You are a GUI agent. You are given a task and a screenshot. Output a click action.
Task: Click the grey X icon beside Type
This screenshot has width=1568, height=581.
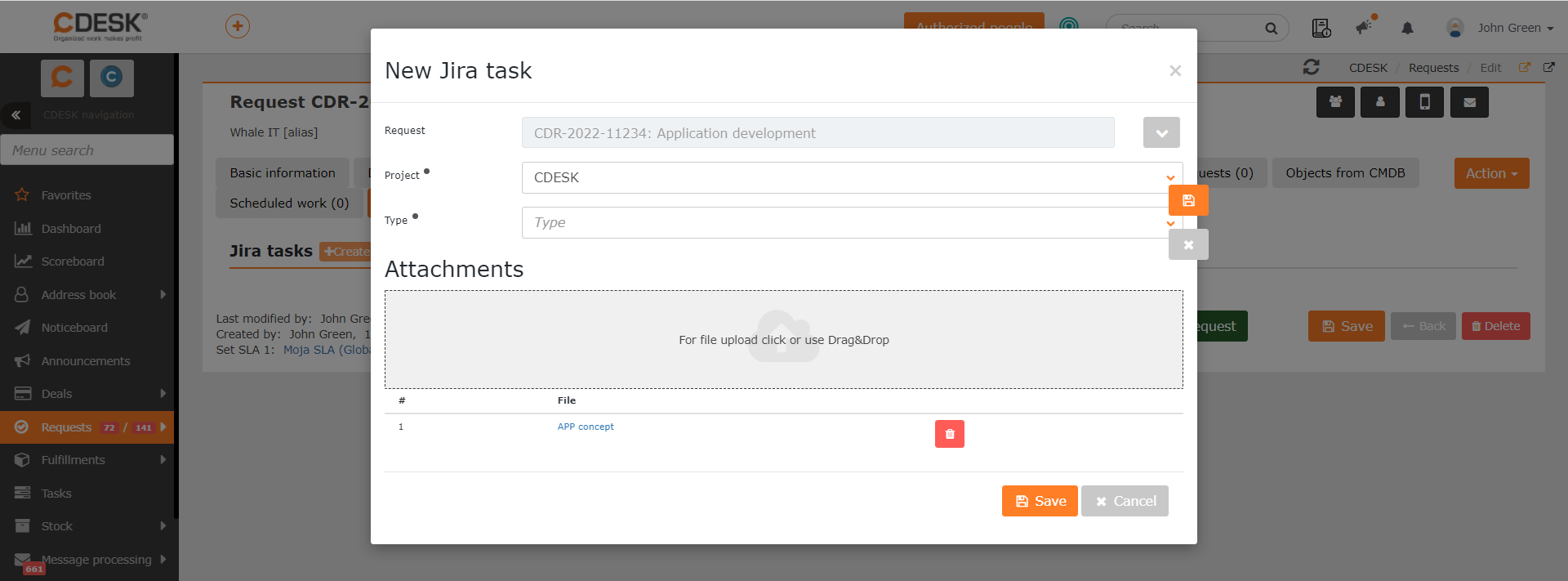tap(1188, 244)
